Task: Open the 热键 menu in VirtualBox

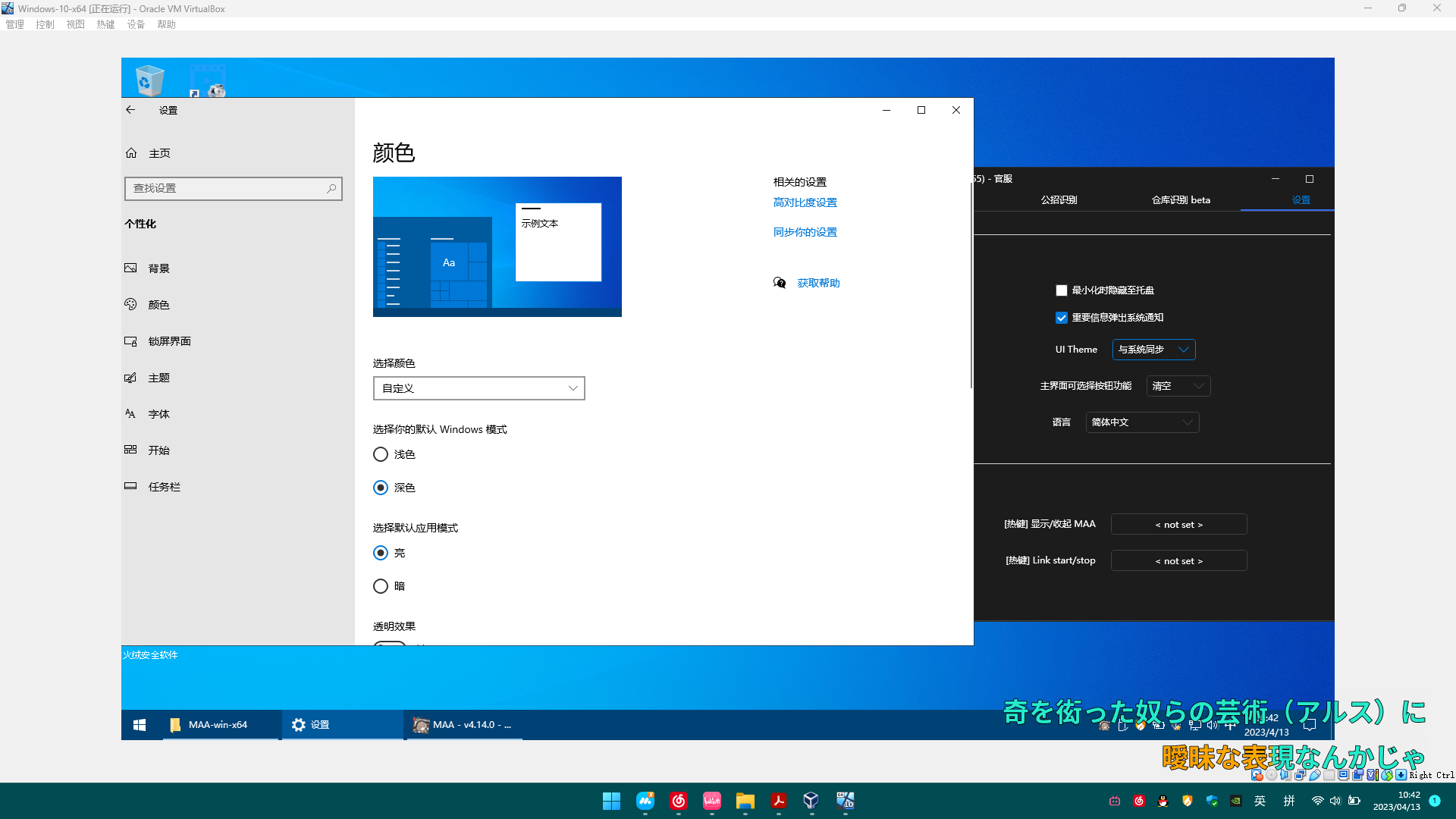Action: pos(105,24)
